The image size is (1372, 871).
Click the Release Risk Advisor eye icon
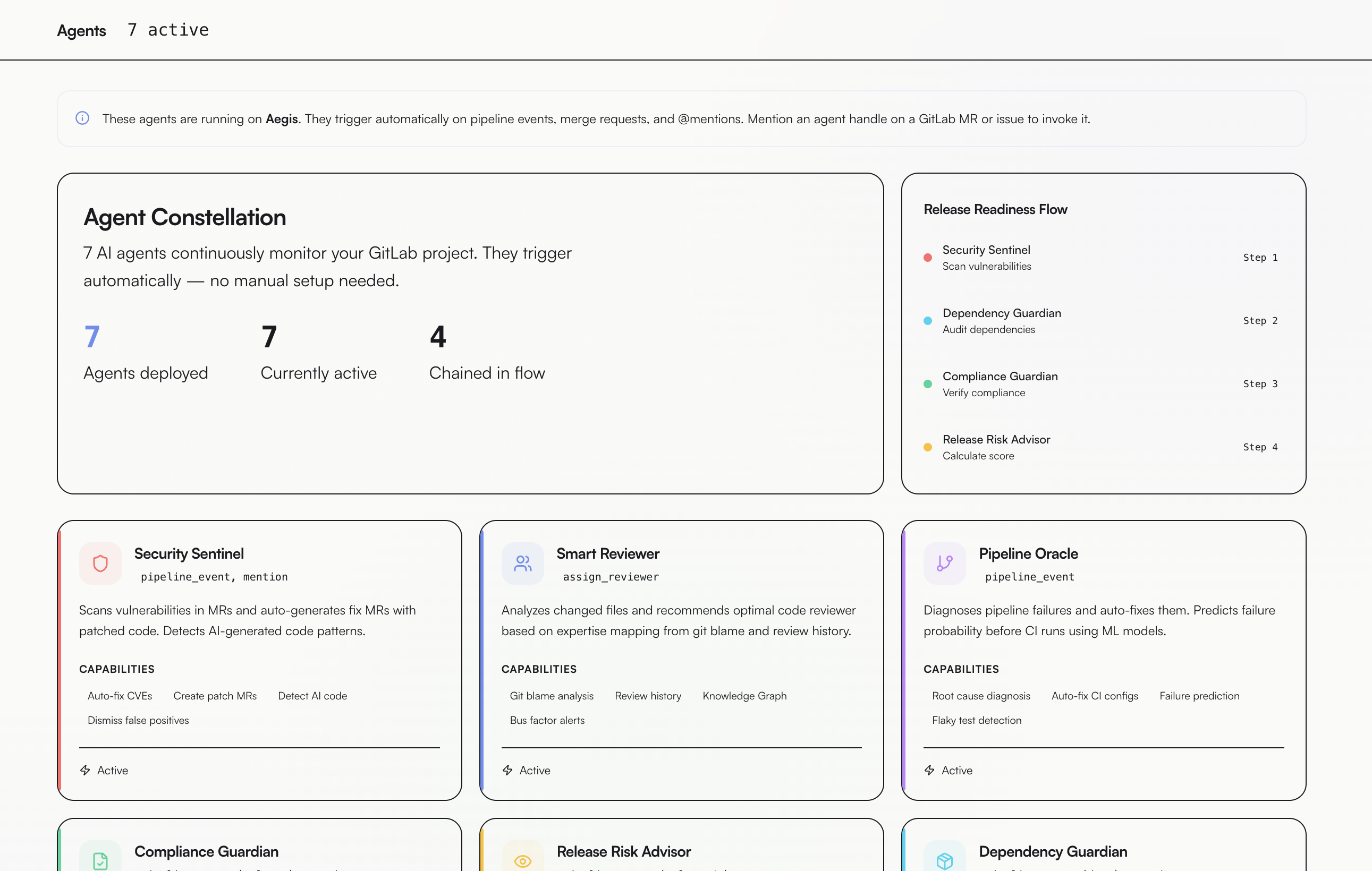coord(522,861)
